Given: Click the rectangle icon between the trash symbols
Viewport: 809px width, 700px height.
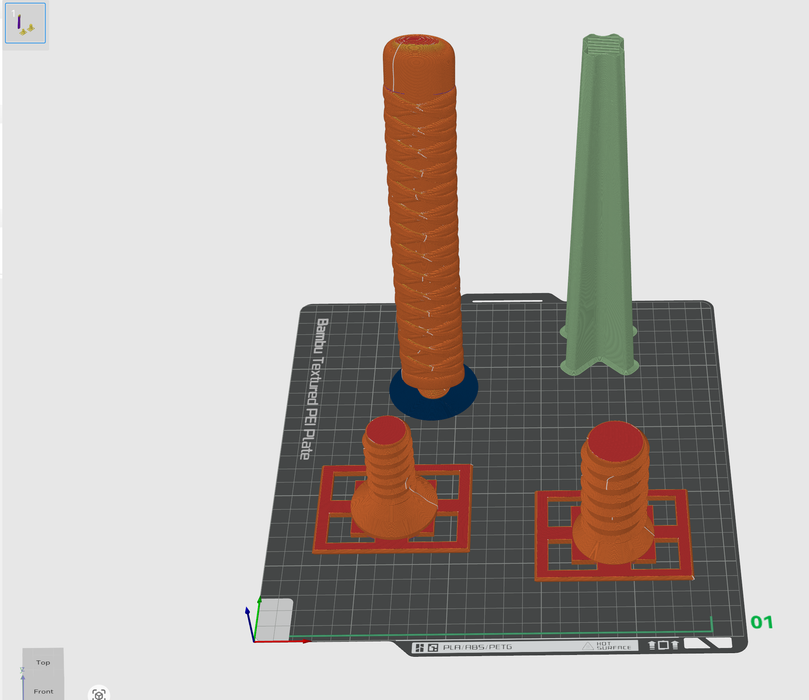Looking at the screenshot, I should pyautogui.click(x=663, y=646).
